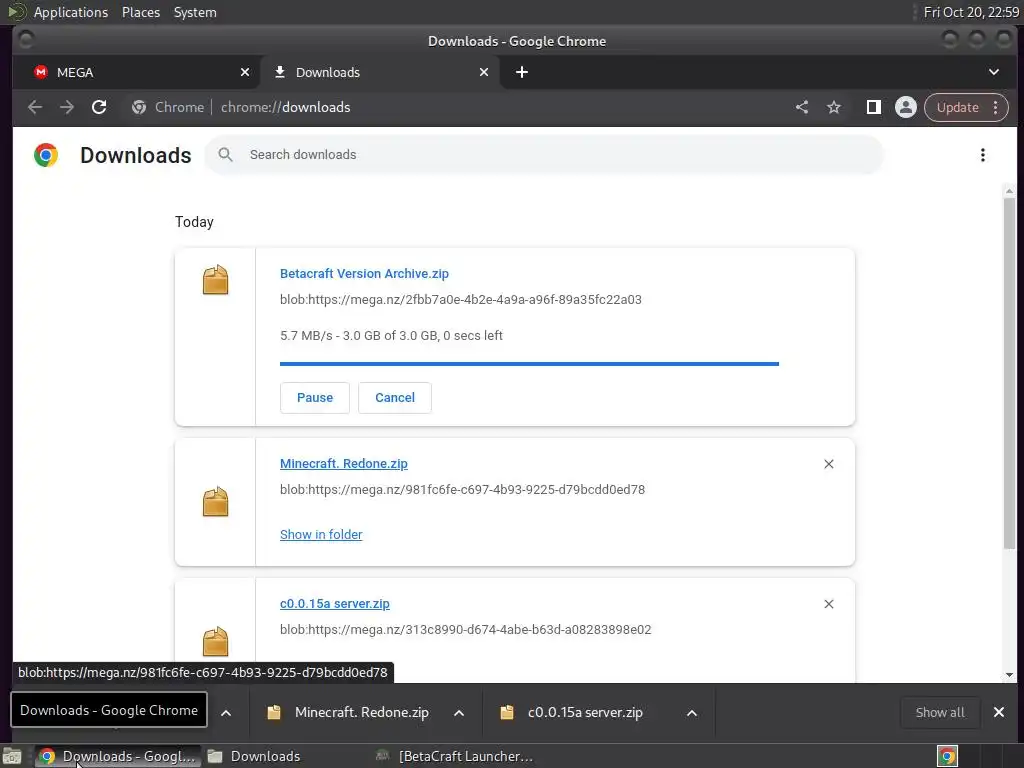Viewport: 1024px width, 768px height.
Task: Pause the Betacraft download
Action: 315,398
